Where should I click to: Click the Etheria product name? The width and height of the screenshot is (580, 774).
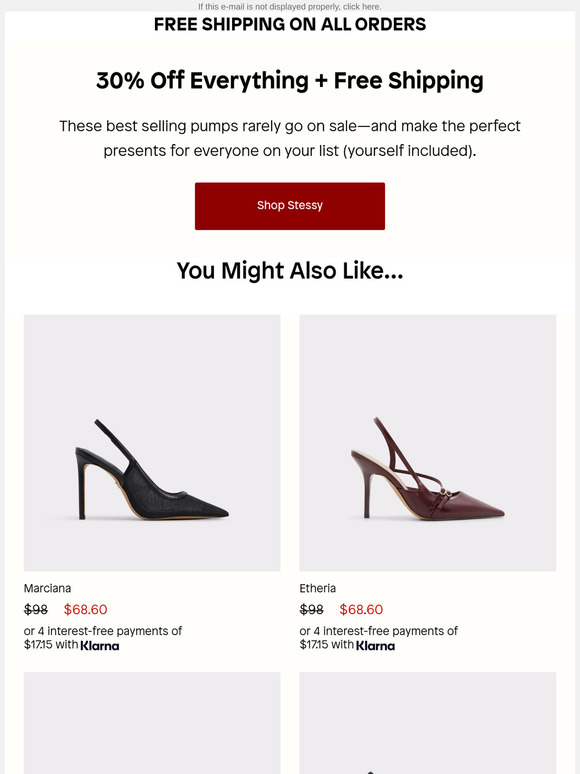[x=317, y=588]
